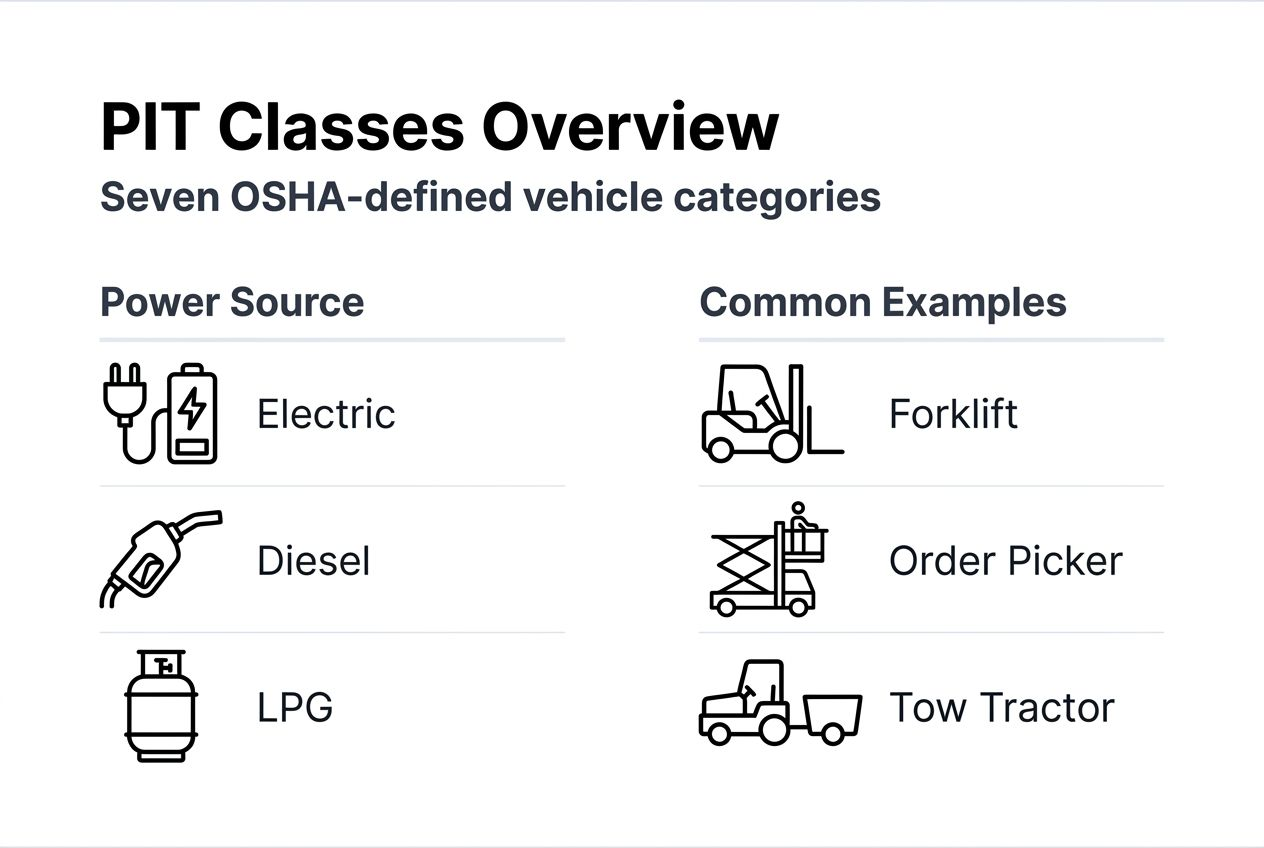
Task: Click the forklift vehicle icon
Action: point(771,413)
